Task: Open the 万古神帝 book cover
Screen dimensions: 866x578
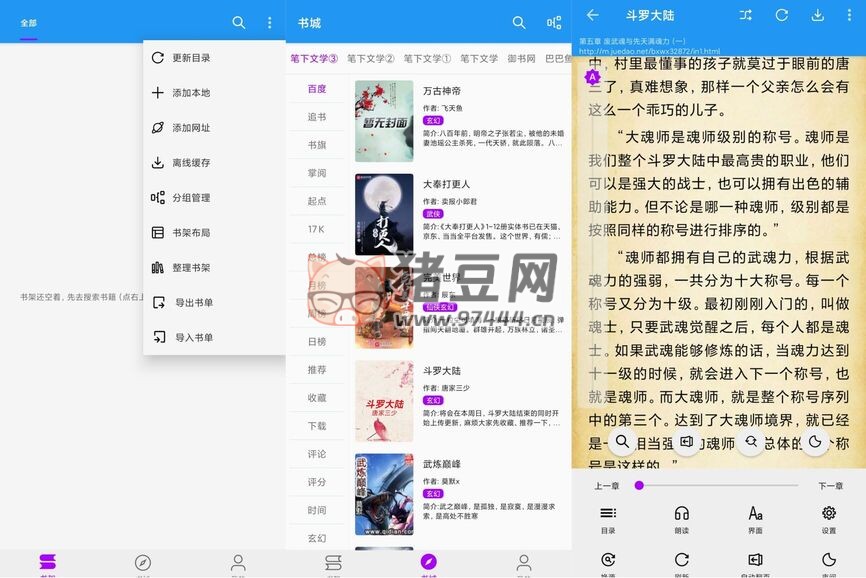Action: (384, 121)
